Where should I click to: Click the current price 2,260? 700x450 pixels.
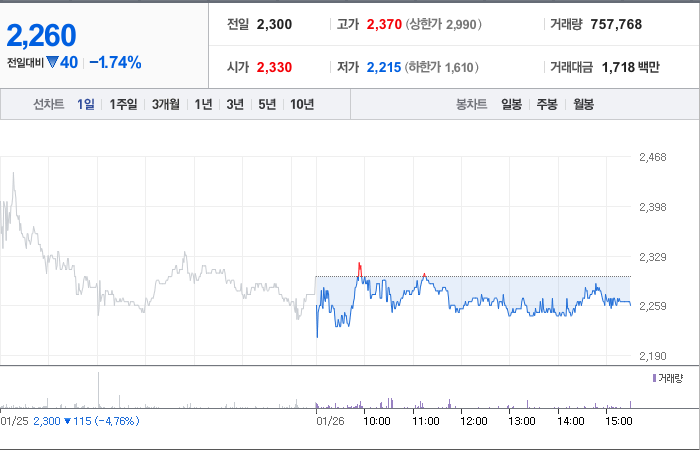tap(41, 35)
